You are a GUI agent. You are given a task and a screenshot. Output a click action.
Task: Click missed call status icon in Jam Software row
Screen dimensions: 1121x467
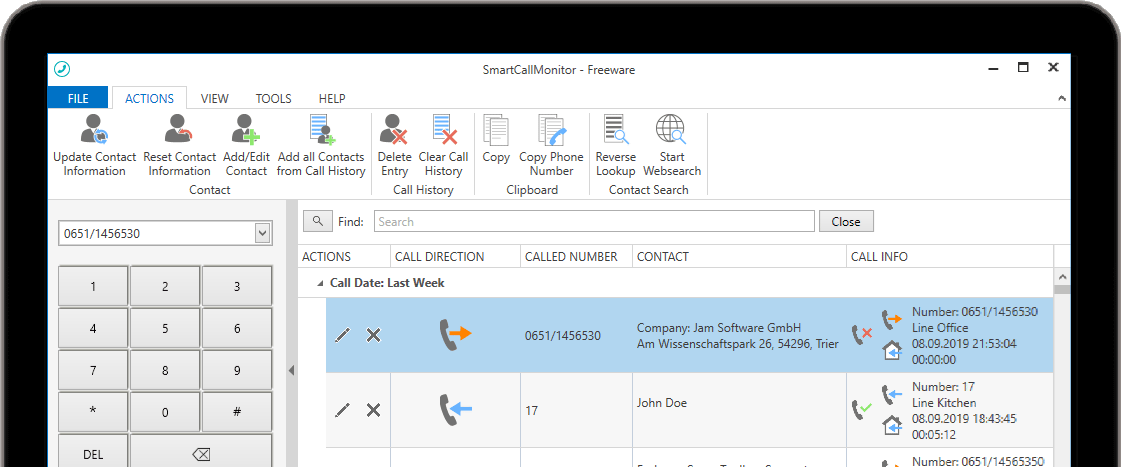862,334
